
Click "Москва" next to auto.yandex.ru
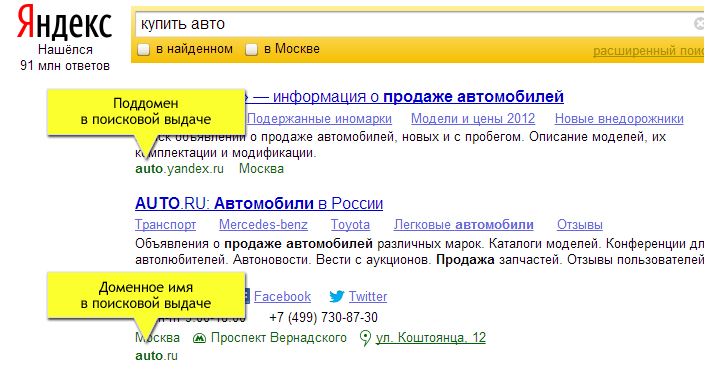click(x=261, y=169)
